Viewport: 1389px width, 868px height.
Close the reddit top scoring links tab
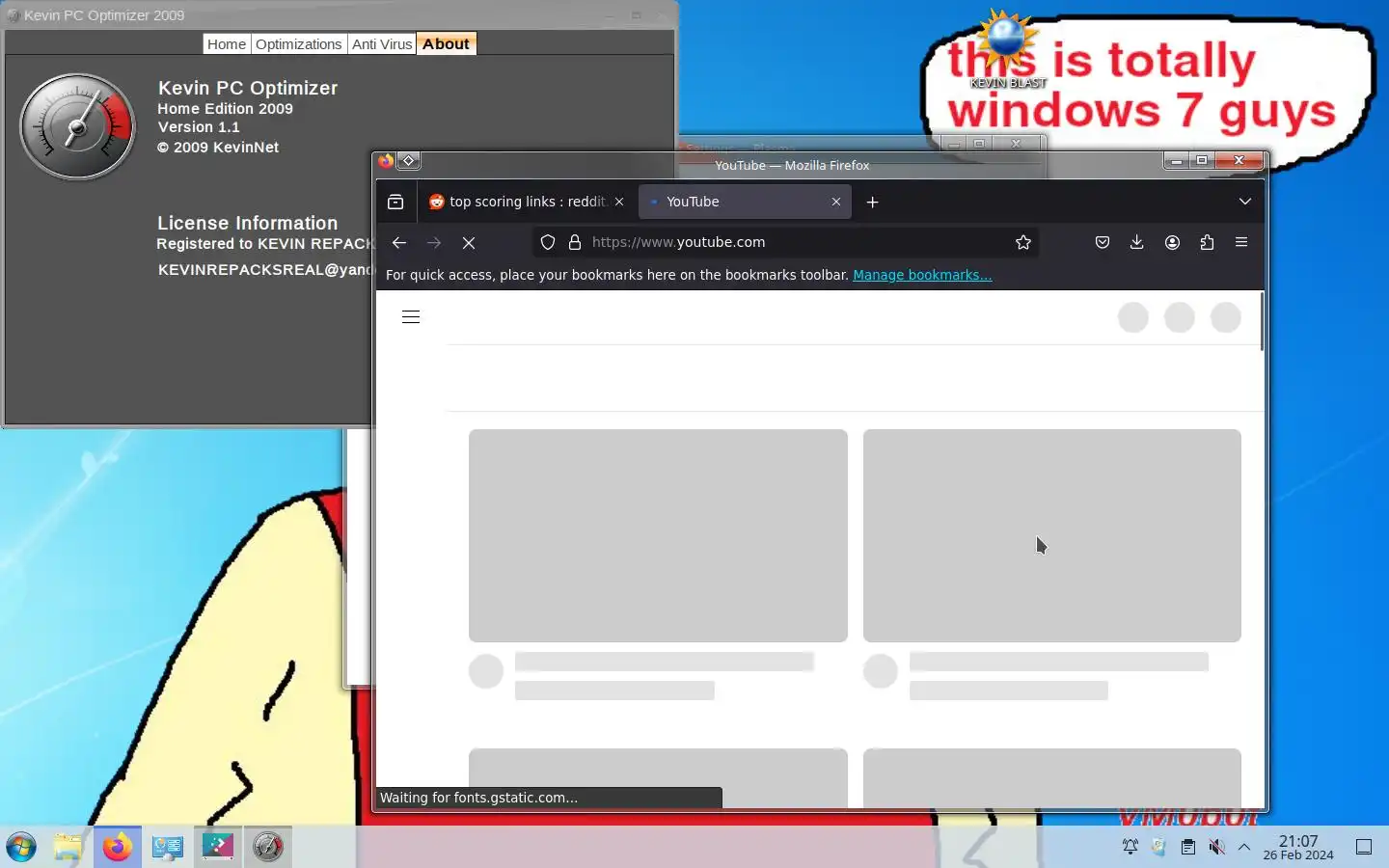(619, 202)
